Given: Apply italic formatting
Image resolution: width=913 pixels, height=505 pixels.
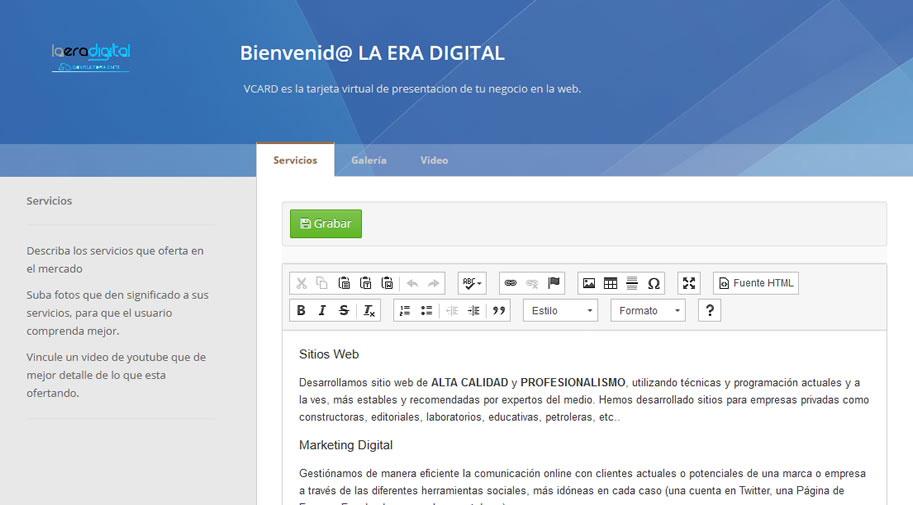Looking at the screenshot, I should pyautogui.click(x=322, y=311).
